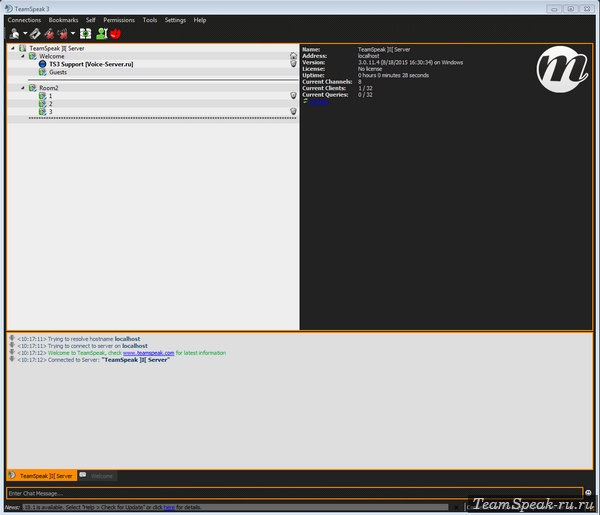Close the news ticker with the X button
The width and height of the screenshot is (600, 515).
point(456,507)
